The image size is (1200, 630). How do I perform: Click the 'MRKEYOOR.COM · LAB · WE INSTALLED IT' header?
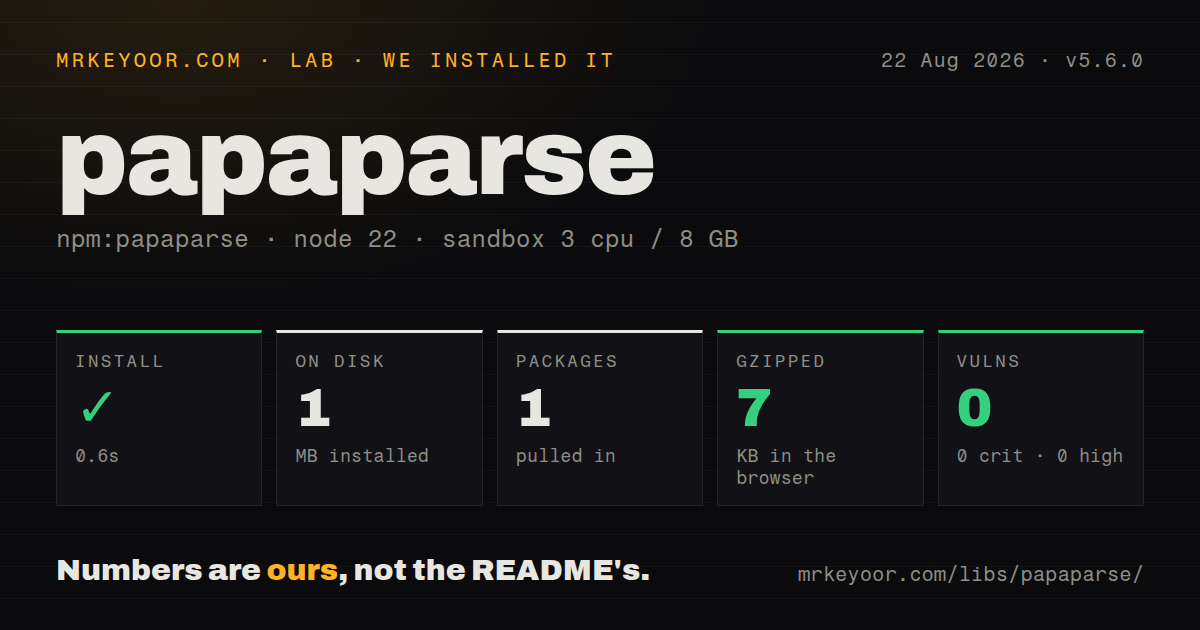[x=335, y=61]
